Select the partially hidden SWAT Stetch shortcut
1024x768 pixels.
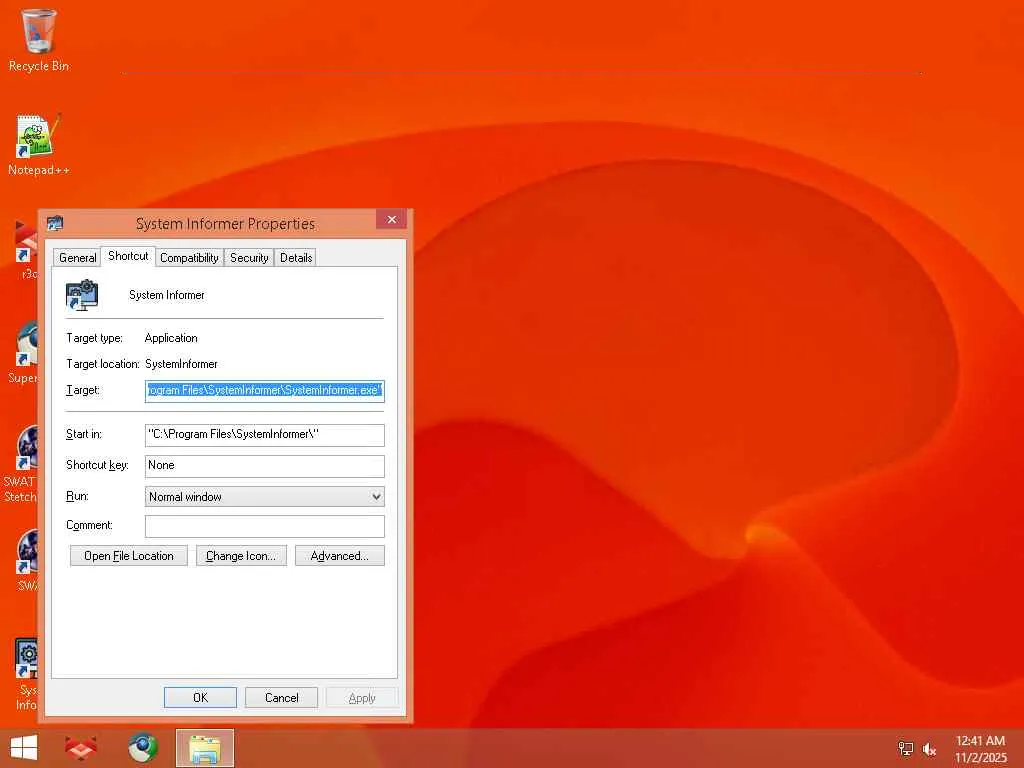click(x=21, y=464)
